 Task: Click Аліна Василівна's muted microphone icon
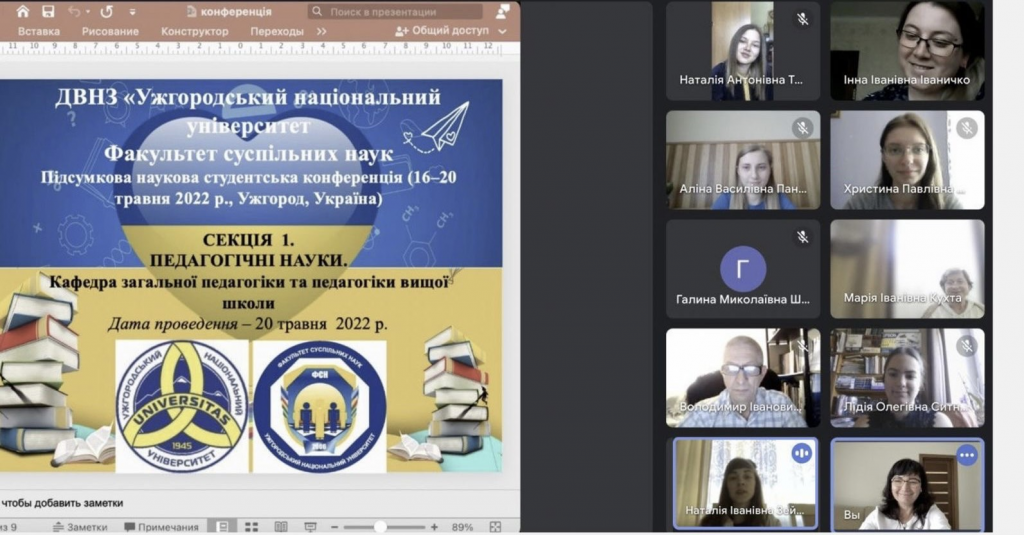pyautogui.click(x=803, y=127)
